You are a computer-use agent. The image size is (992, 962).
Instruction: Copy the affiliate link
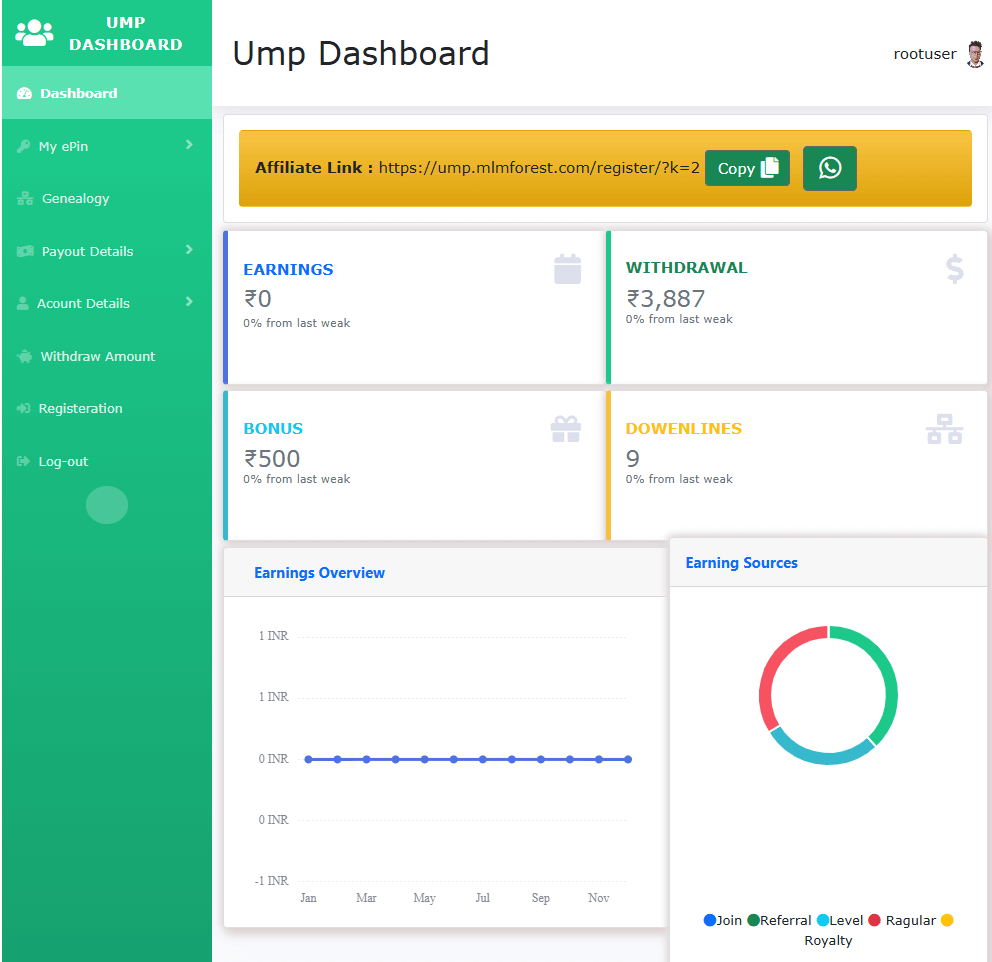(x=747, y=168)
